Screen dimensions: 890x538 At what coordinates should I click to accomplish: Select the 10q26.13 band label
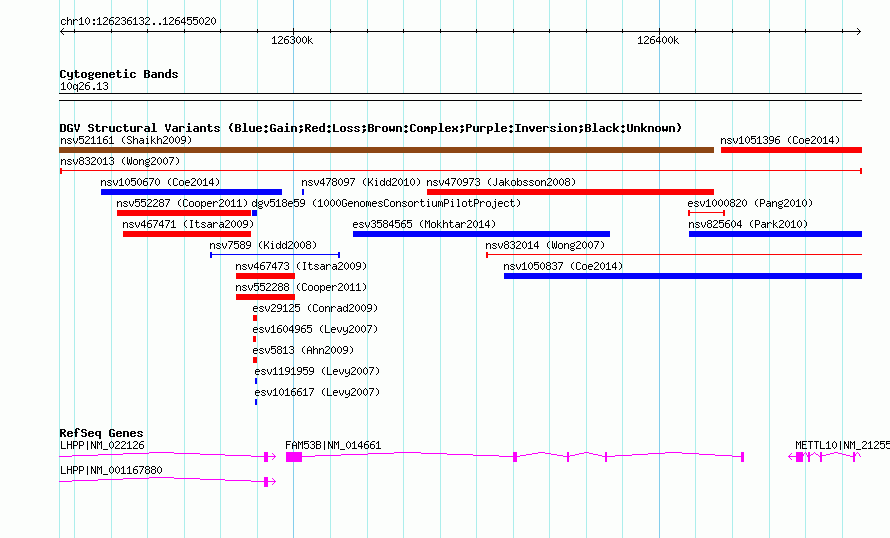(x=84, y=87)
